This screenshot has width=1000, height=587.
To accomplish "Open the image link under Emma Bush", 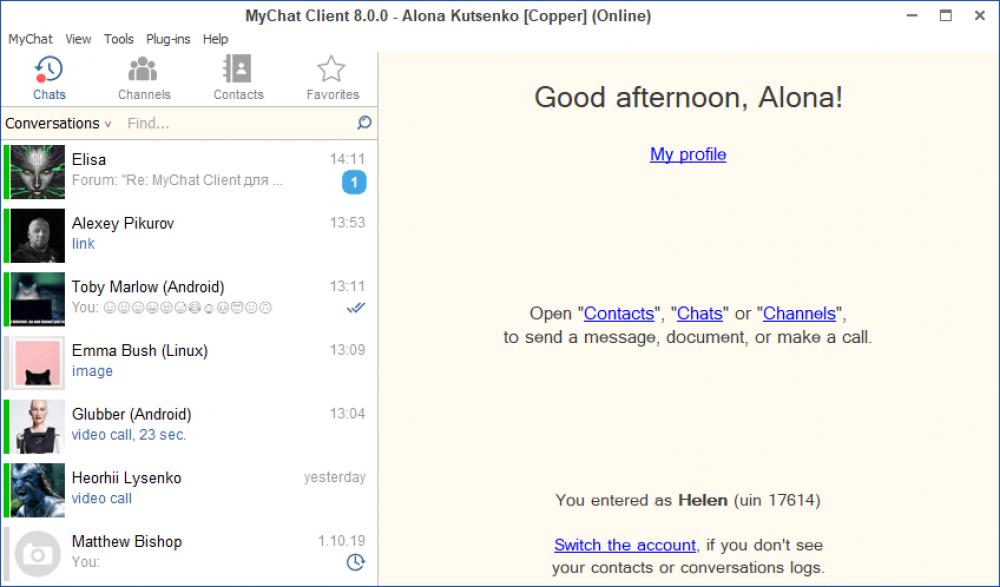I will tap(93, 371).
